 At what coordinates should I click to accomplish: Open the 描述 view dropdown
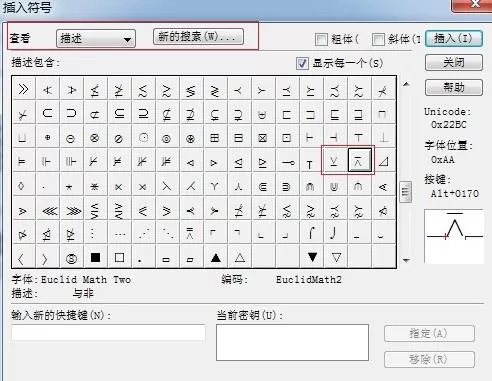(x=96, y=39)
